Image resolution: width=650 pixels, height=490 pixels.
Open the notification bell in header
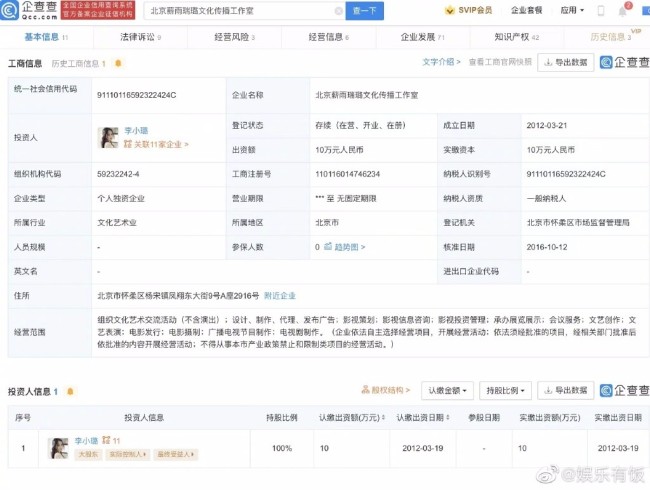(623, 11)
